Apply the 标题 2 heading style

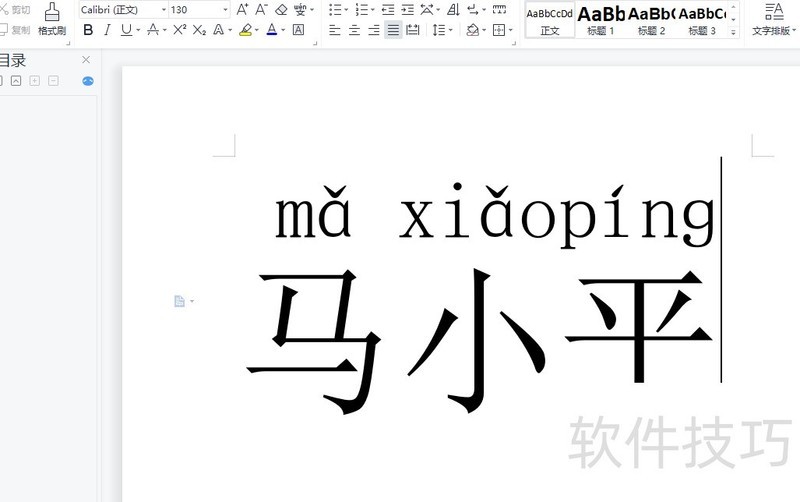coord(652,20)
